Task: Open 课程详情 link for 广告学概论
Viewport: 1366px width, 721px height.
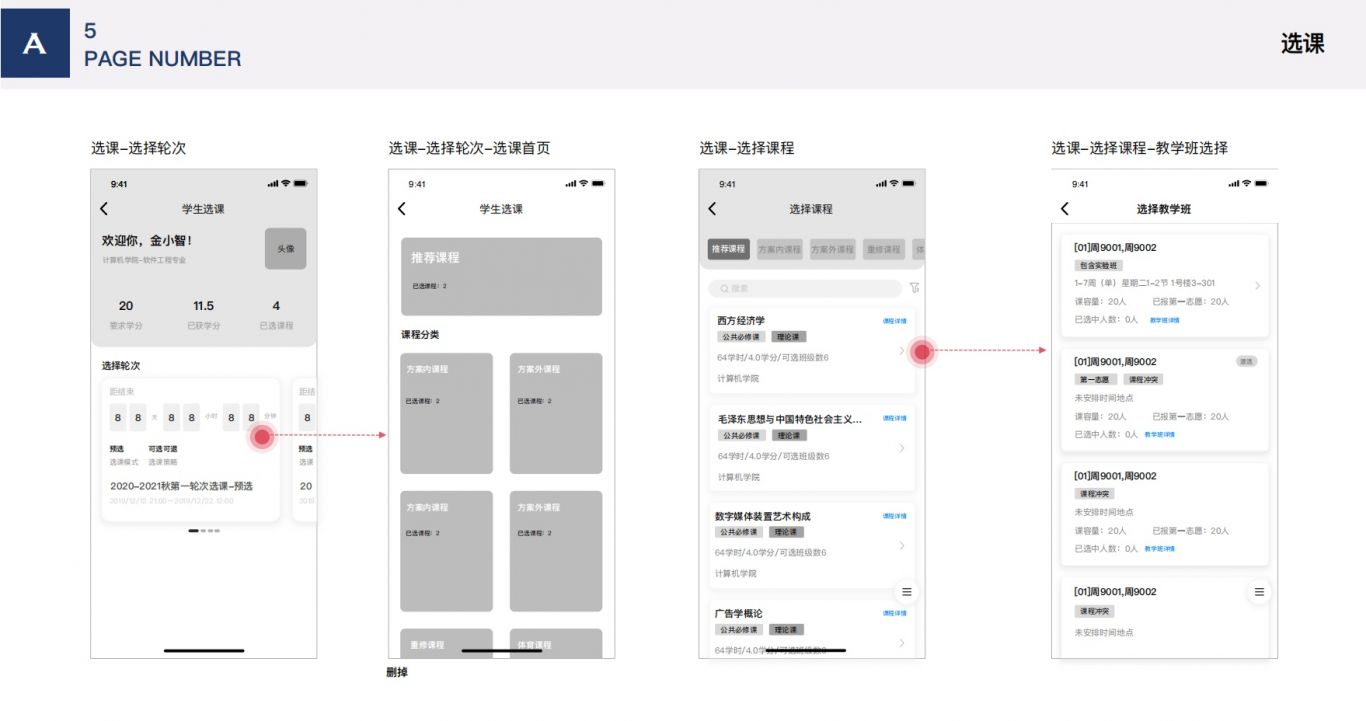Action: (894, 613)
